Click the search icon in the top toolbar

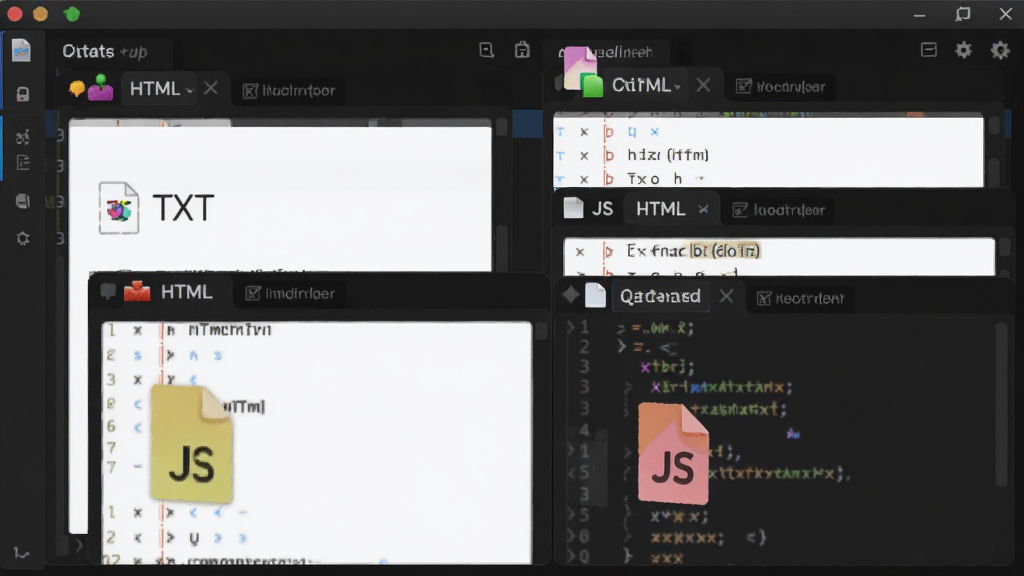click(487, 50)
